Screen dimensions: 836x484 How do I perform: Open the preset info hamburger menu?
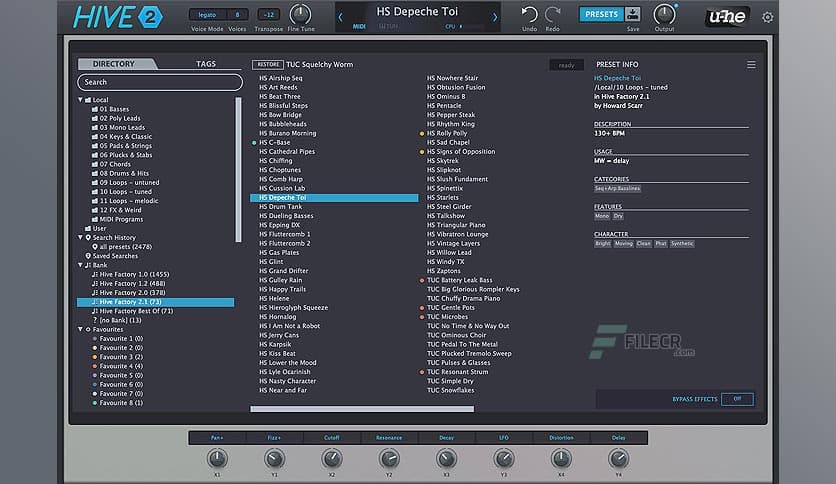751,65
